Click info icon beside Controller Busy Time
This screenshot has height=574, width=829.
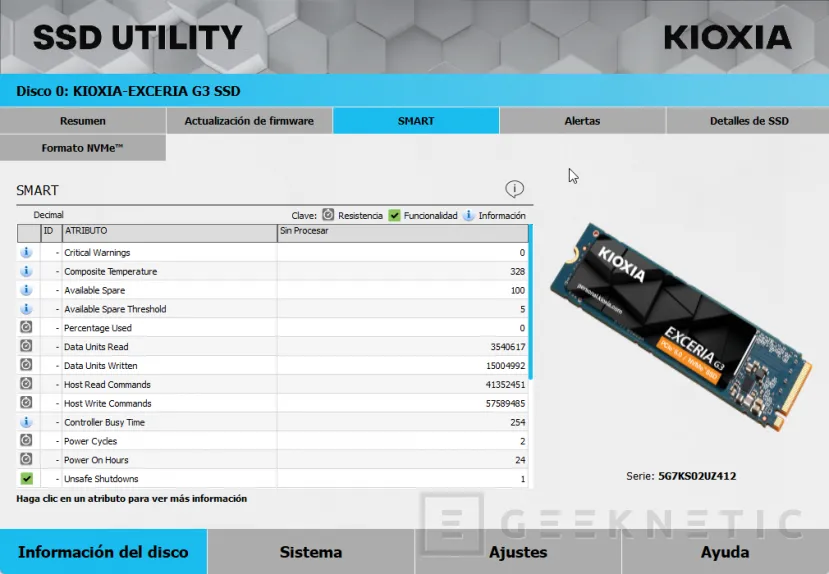26,422
